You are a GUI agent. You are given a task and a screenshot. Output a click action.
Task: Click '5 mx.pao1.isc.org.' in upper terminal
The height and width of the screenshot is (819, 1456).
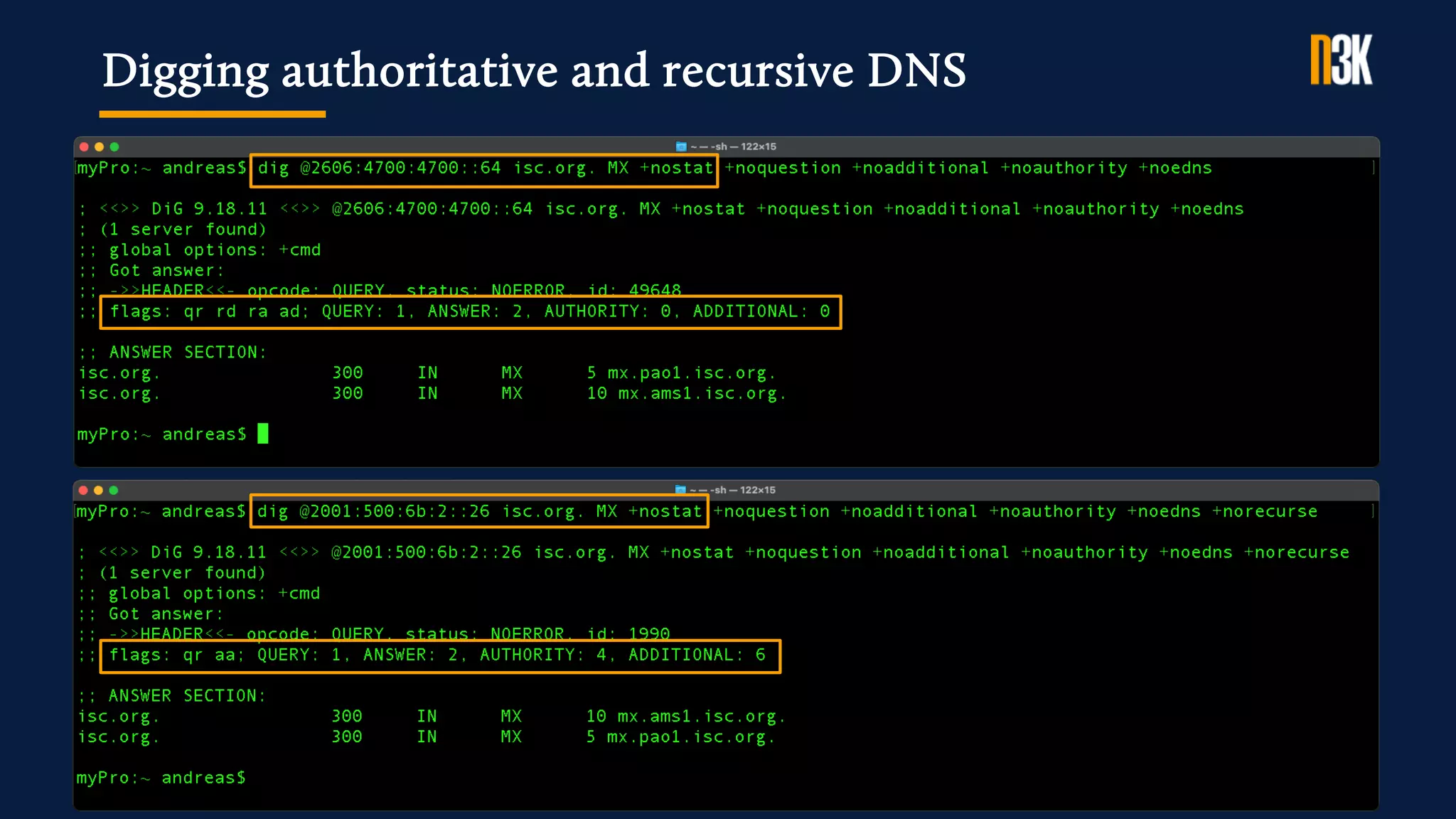tap(681, 373)
